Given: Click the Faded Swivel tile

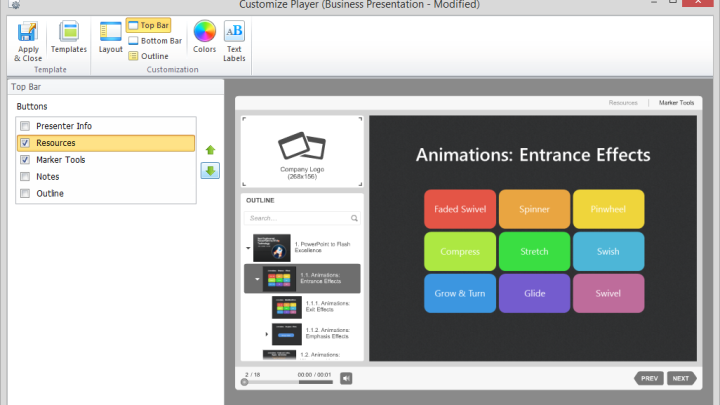Looking at the screenshot, I should pos(460,209).
